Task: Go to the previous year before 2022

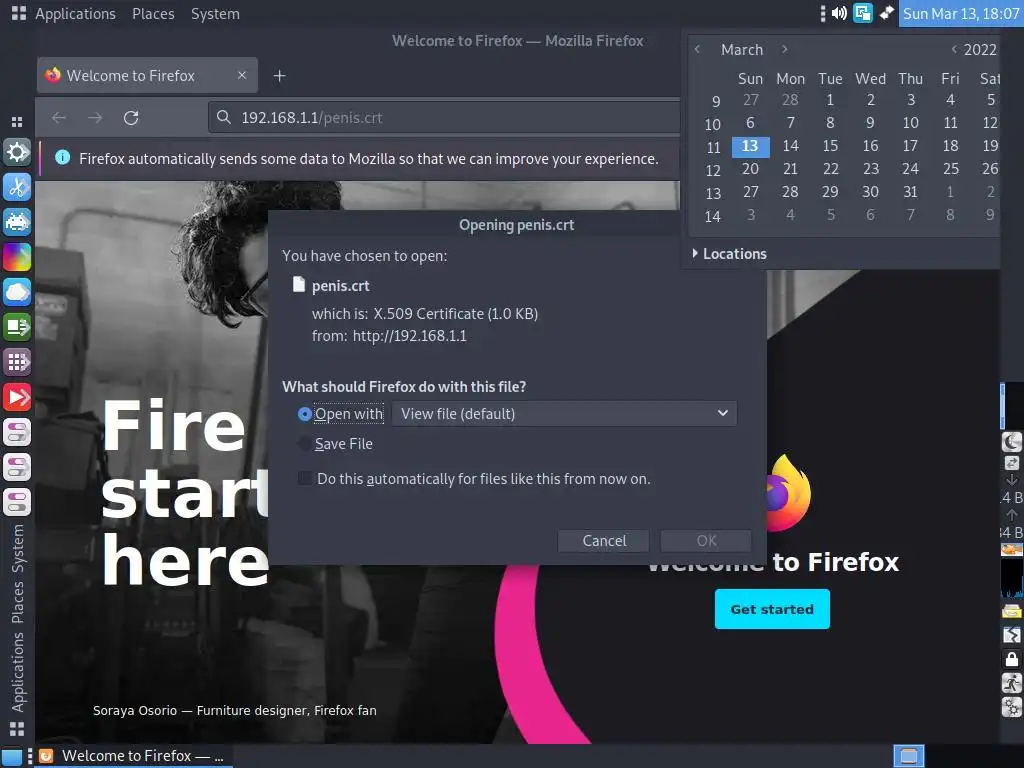Action: (x=954, y=49)
